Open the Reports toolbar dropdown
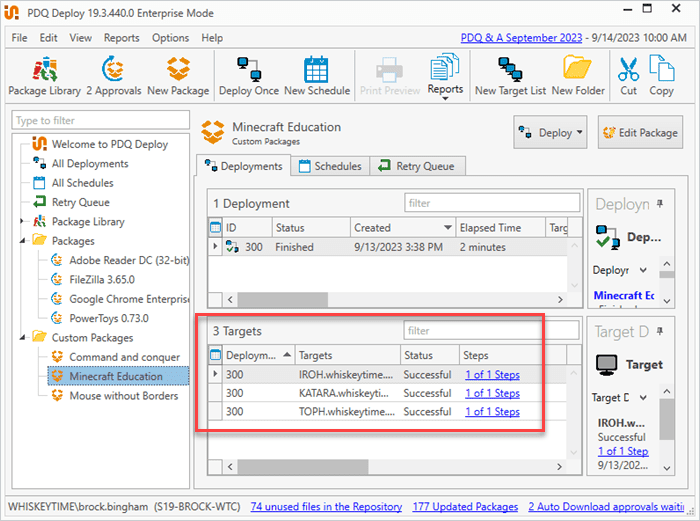 (x=445, y=77)
